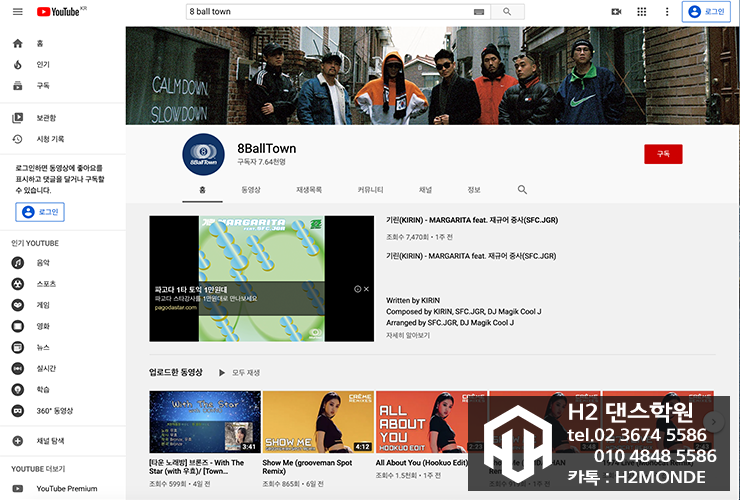Open 보관함 library in sidebar
This screenshot has height=500, width=740.
click(63, 118)
